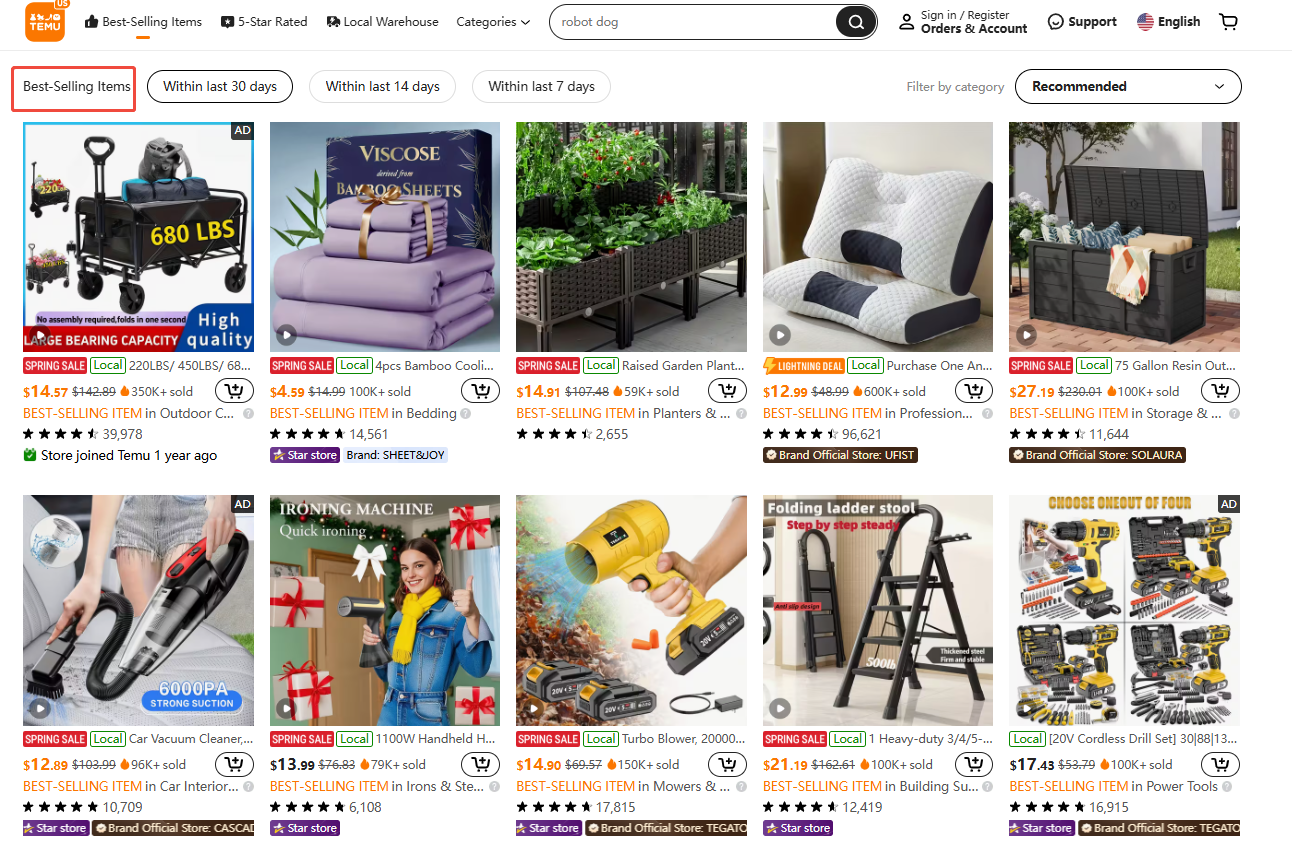The height and width of the screenshot is (845, 1292).
Task: Open the shopping cart icon in header
Action: (x=1229, y=22)
